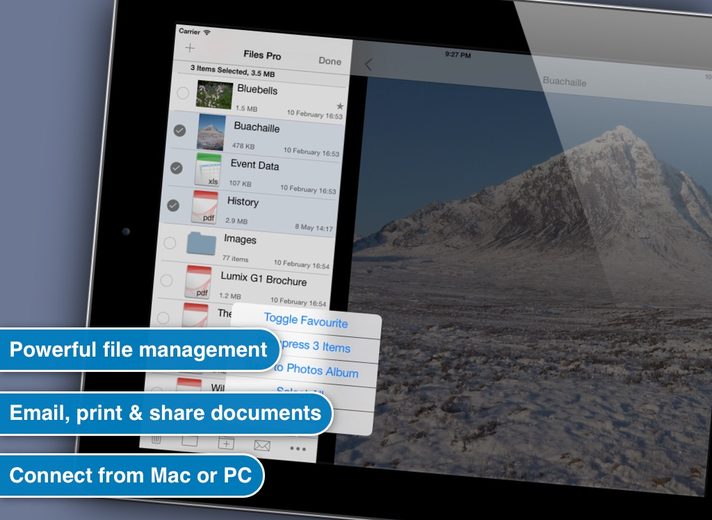Click the Lumix G1 Brochure pdf icon
The height and width of the screenshot is (520, 712).
198,282
